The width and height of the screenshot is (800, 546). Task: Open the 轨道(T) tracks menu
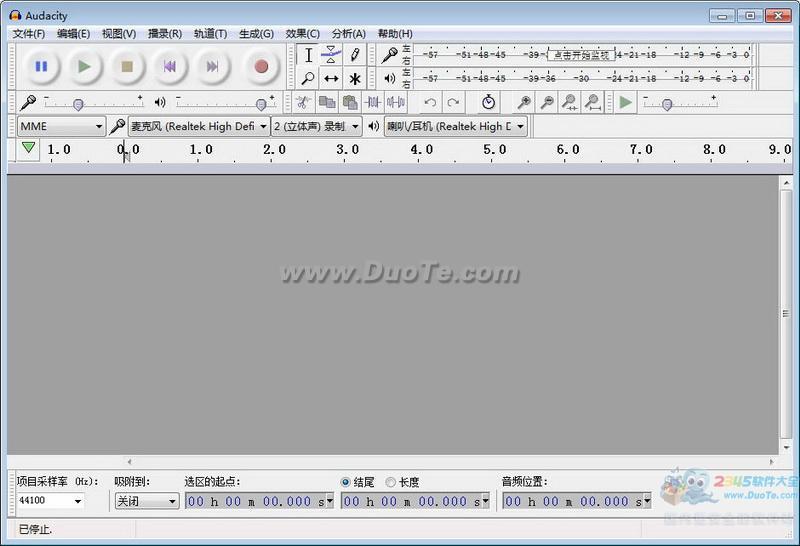pos(210,34)
